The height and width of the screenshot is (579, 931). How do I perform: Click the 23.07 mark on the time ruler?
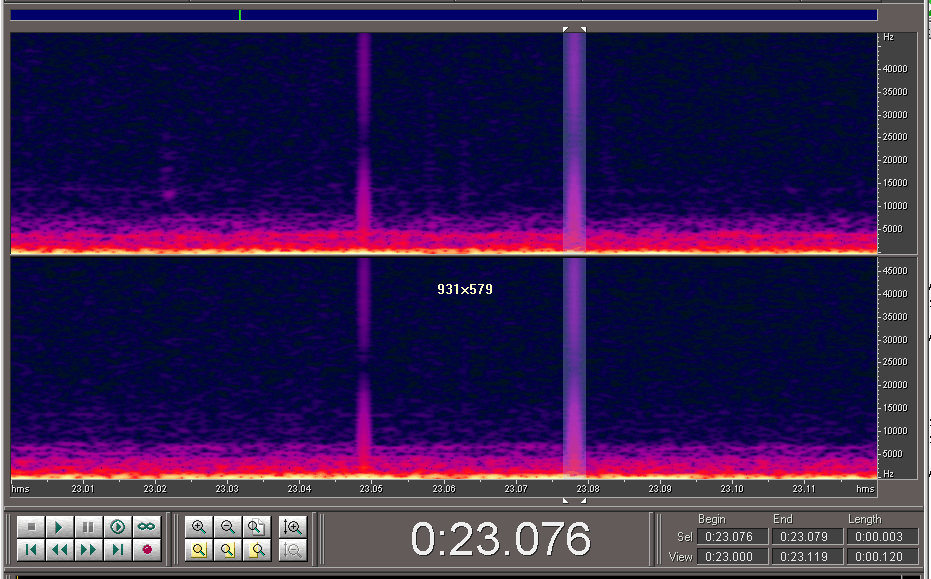pos(515,488)
